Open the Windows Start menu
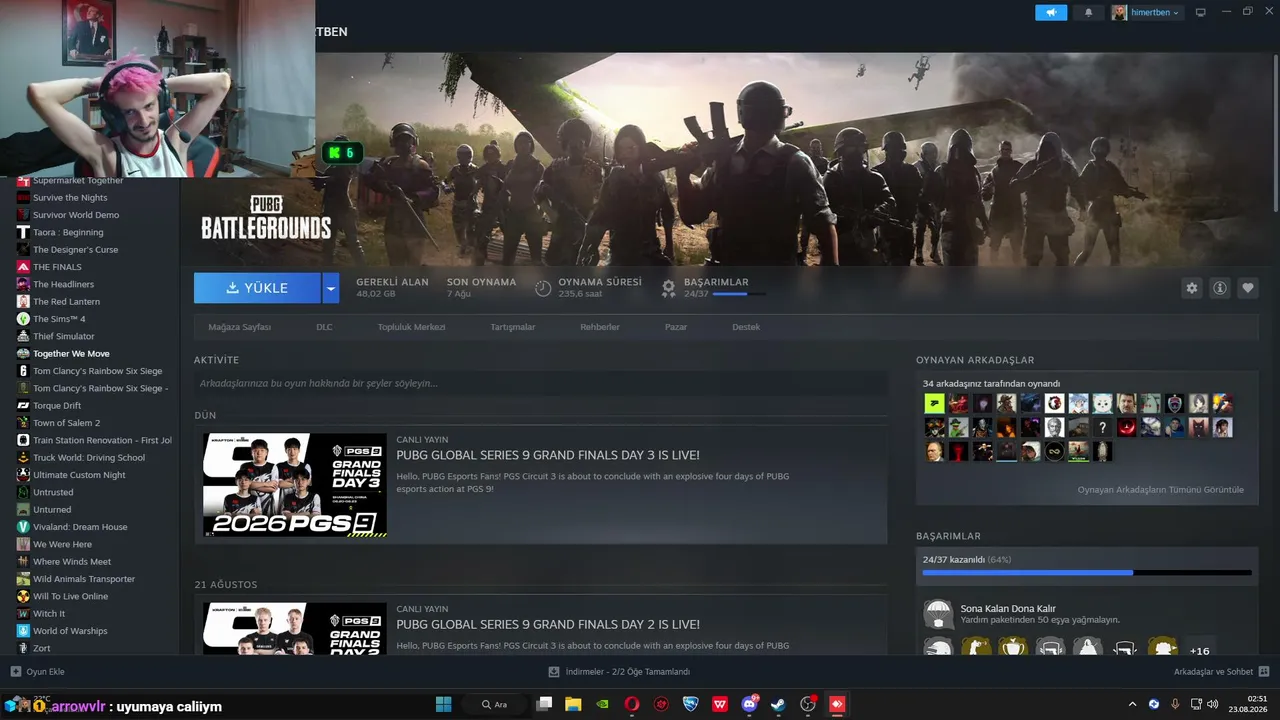 [443, 704]
